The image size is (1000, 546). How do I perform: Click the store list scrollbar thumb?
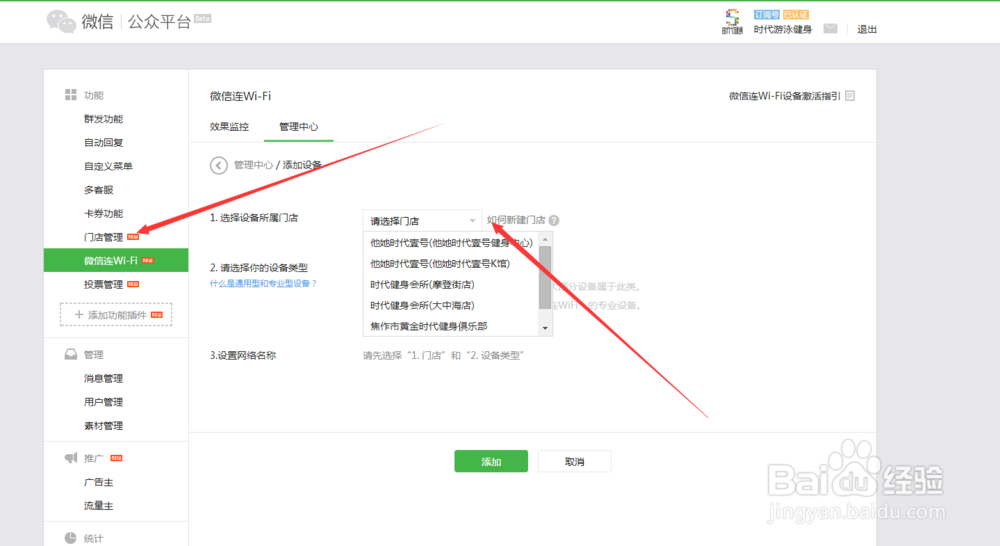tap(545, 277)
